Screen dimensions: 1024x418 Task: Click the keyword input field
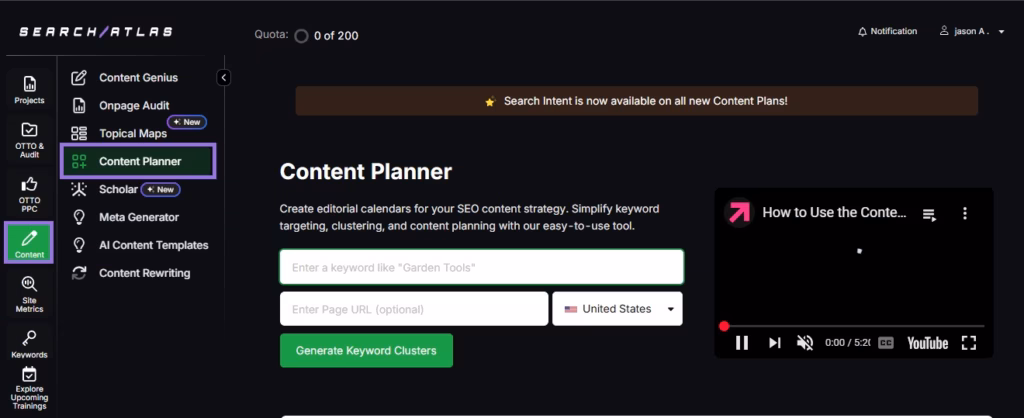[481, 267]
